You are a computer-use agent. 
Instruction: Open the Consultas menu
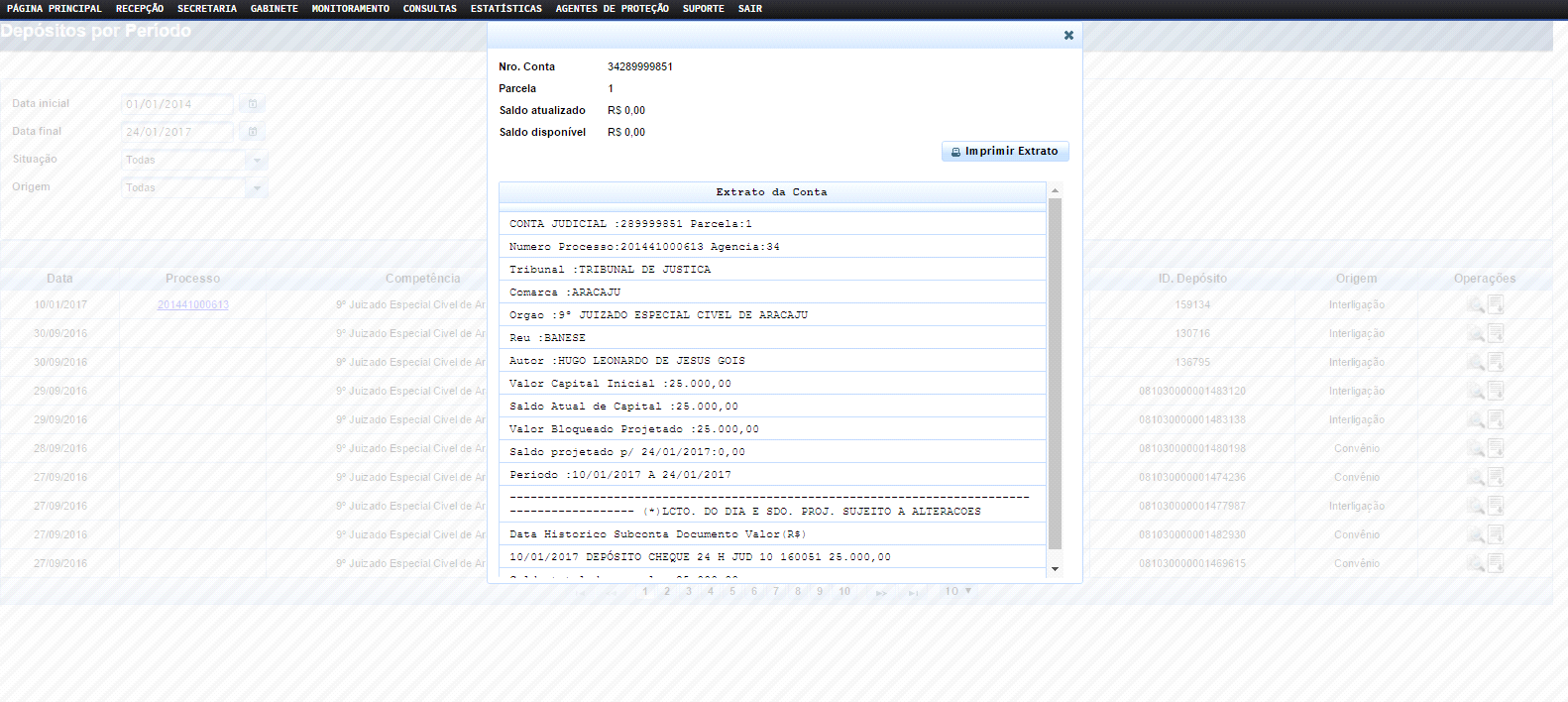(x=429, y=9)
